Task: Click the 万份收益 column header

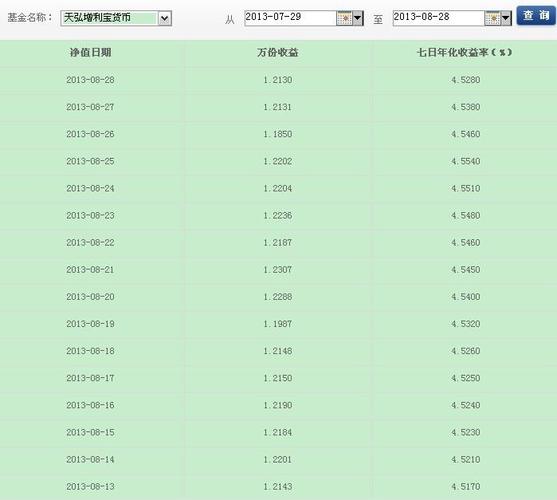Action: tap(277, 53)
